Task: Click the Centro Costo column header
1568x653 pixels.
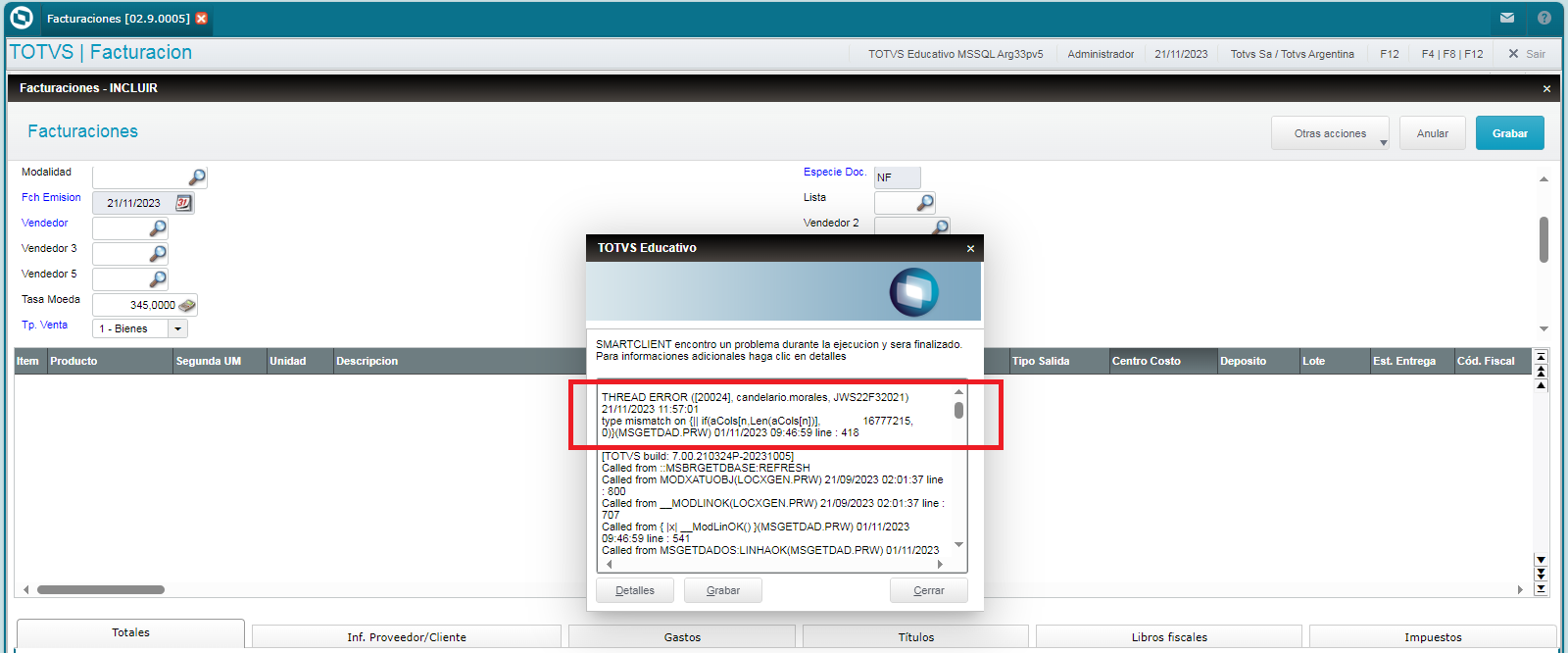Action: 1163,361
